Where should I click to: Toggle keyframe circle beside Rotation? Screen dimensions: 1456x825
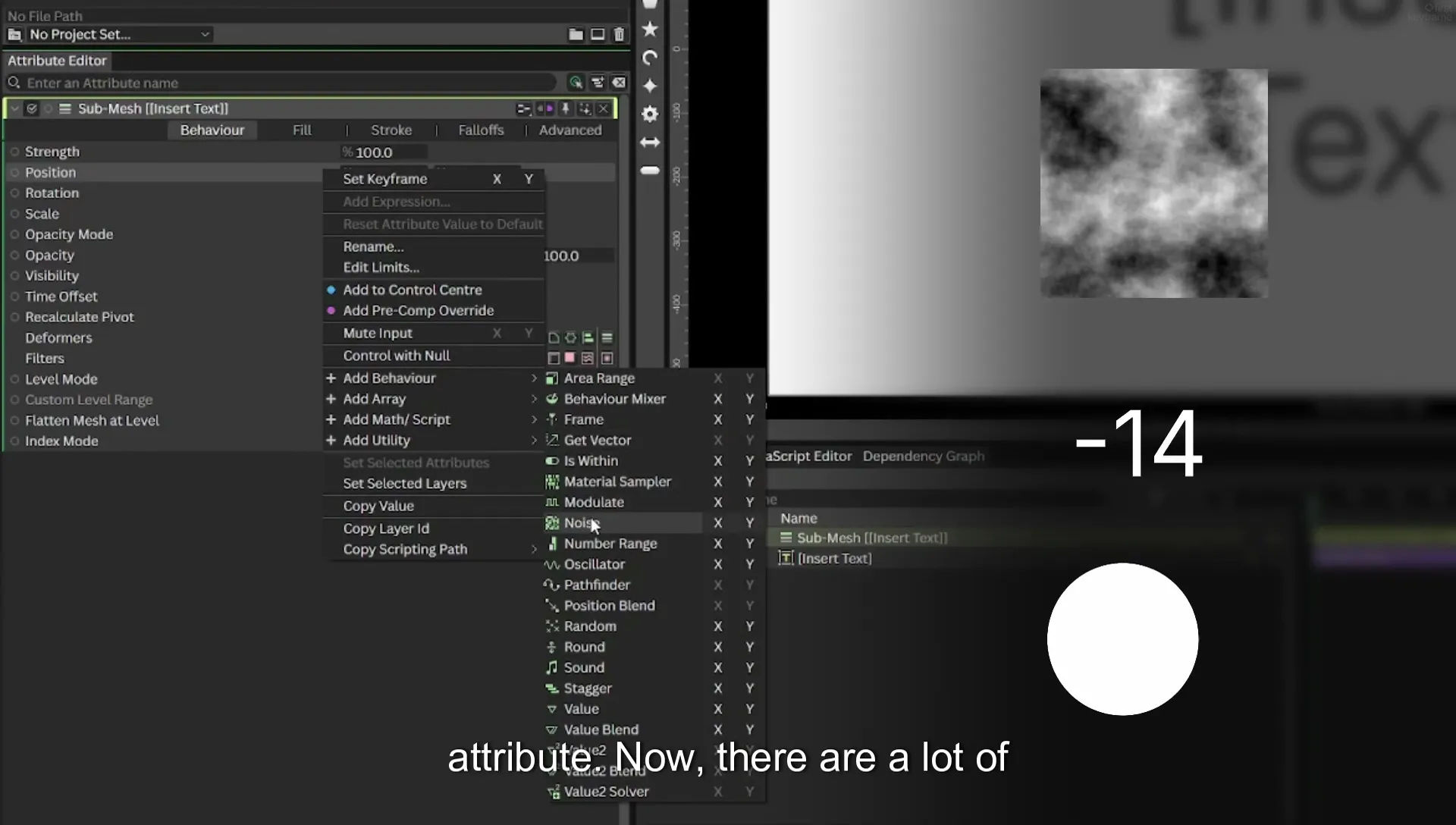click(x=14, y=193)
